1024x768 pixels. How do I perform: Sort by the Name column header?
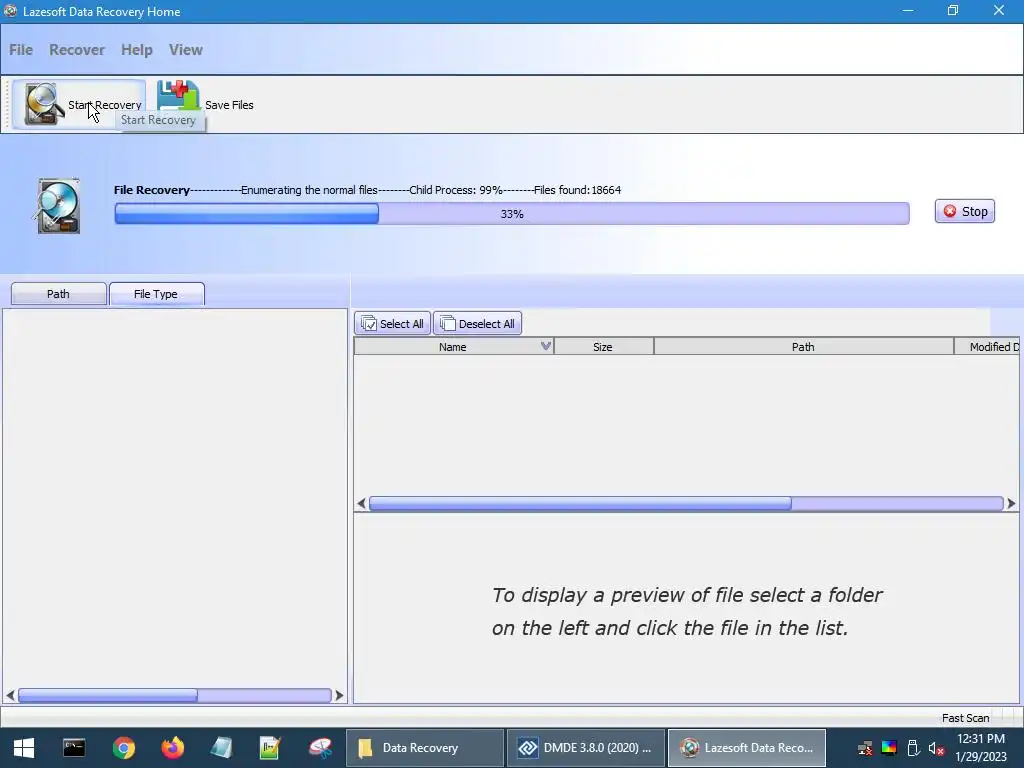[x=453, y=347]
